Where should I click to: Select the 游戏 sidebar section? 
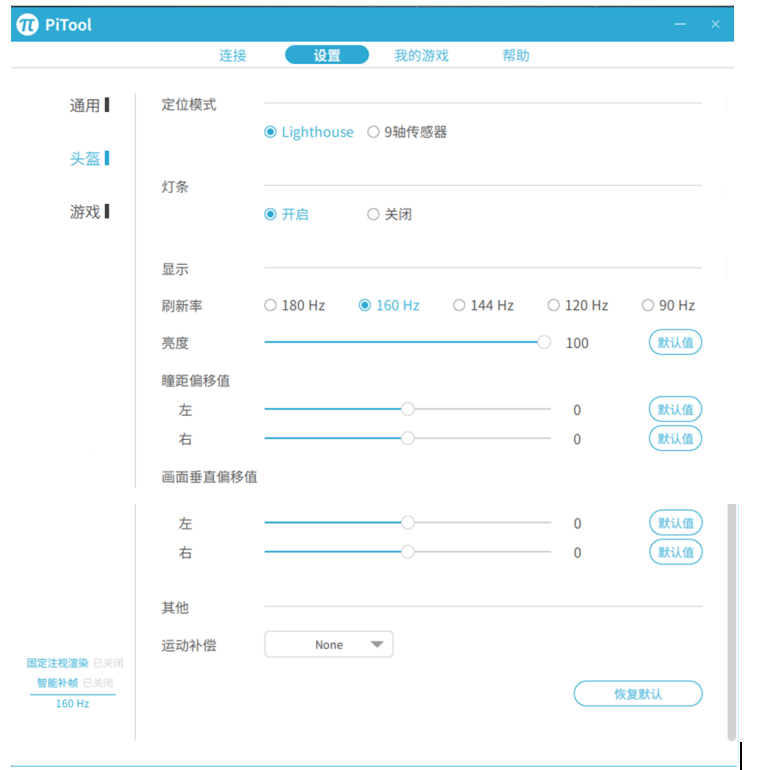(89, 212)
